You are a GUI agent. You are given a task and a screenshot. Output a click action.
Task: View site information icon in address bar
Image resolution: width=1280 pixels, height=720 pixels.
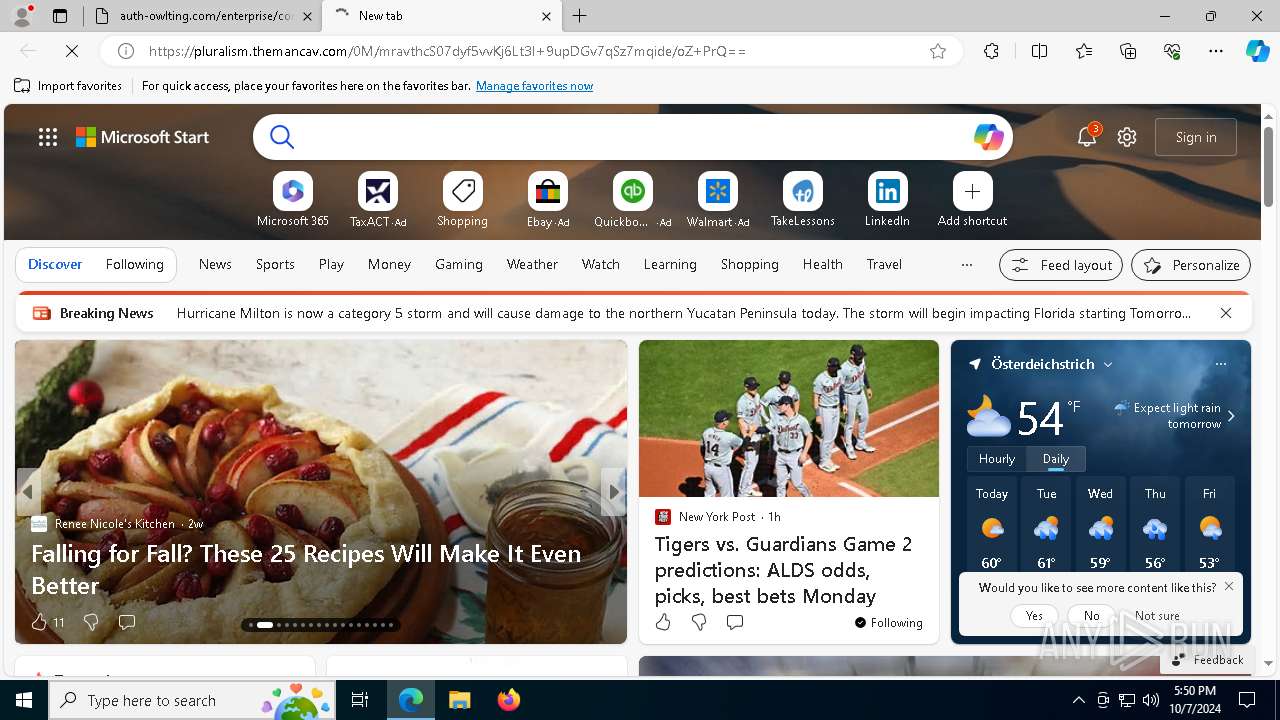point(126,51)
